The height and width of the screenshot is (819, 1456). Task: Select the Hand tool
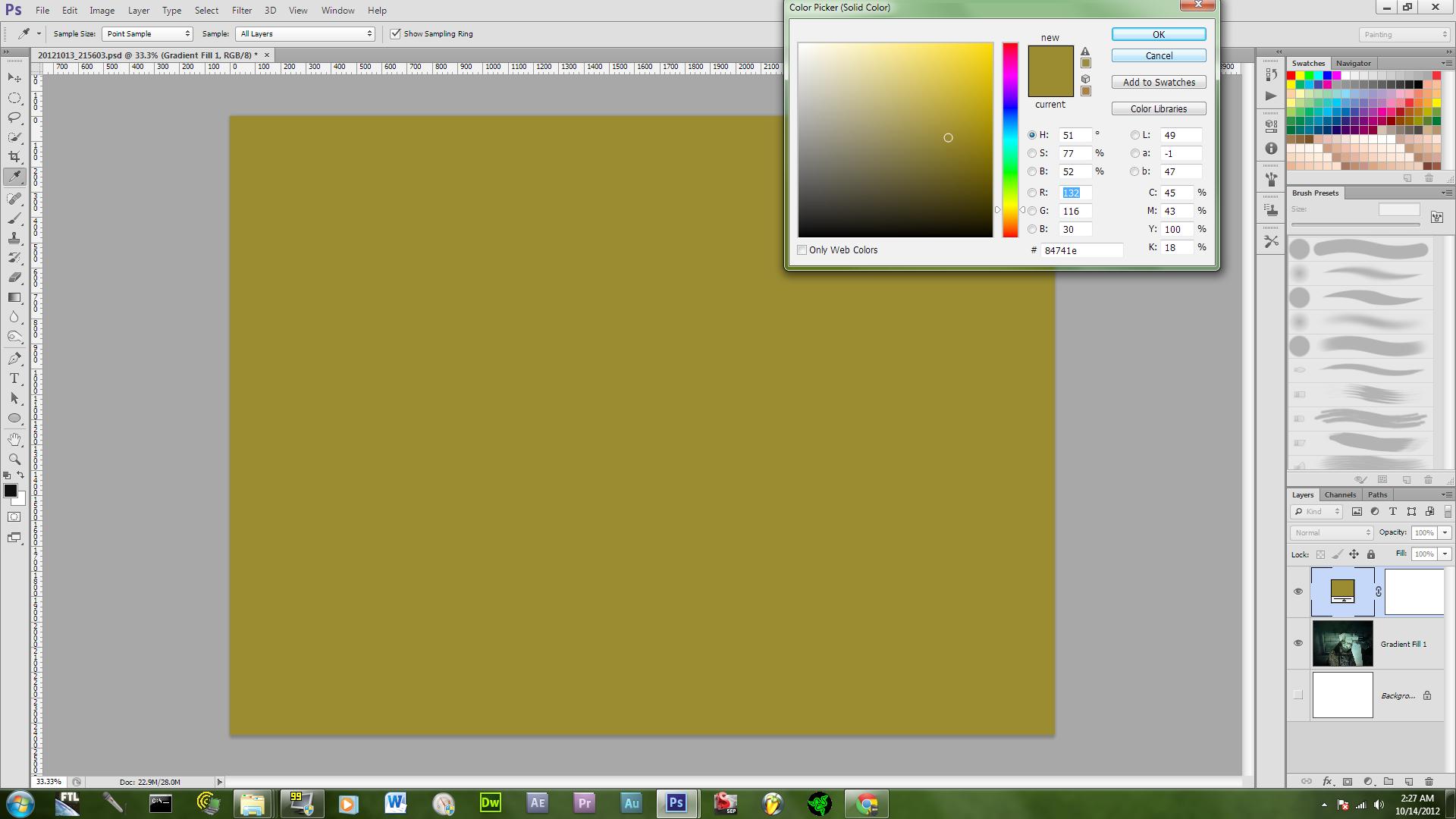tap(14, 439)
